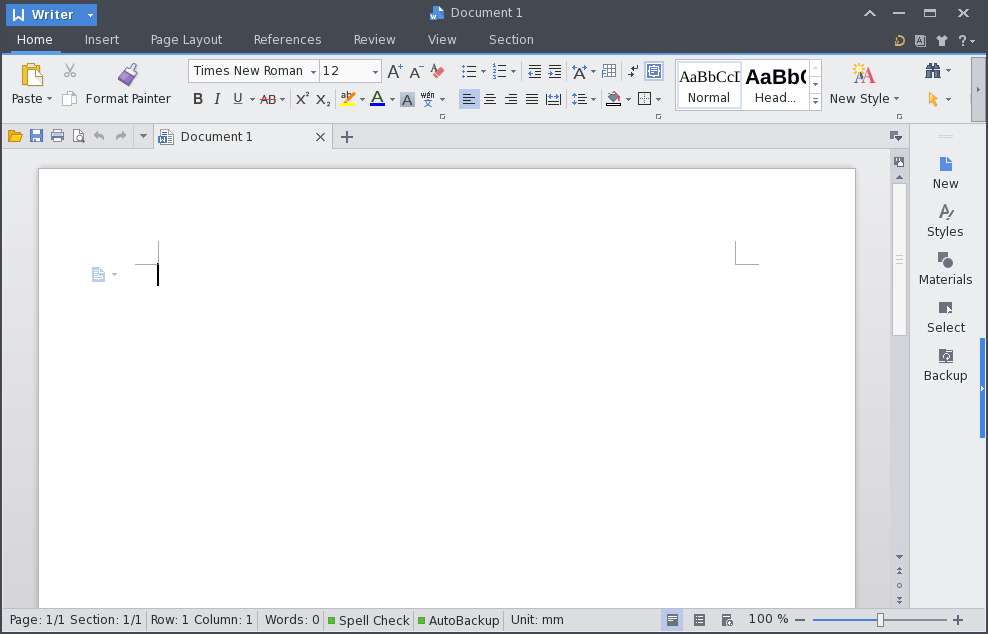The width and height of the screenshot is (988, 634).
Task: Expand the font name dropdown
Action: point(313,71)
